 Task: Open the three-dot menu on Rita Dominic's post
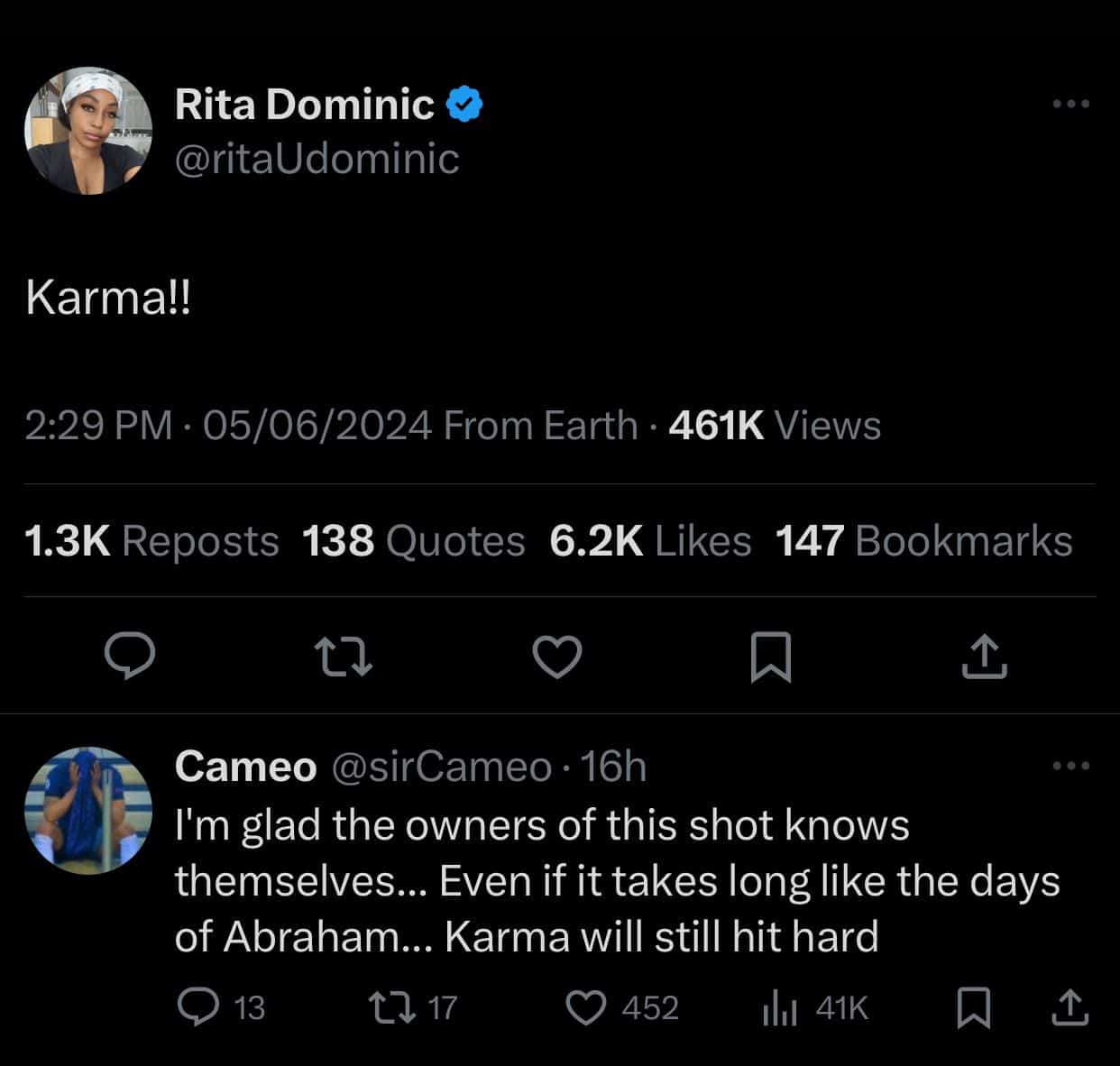(1071, 105)
